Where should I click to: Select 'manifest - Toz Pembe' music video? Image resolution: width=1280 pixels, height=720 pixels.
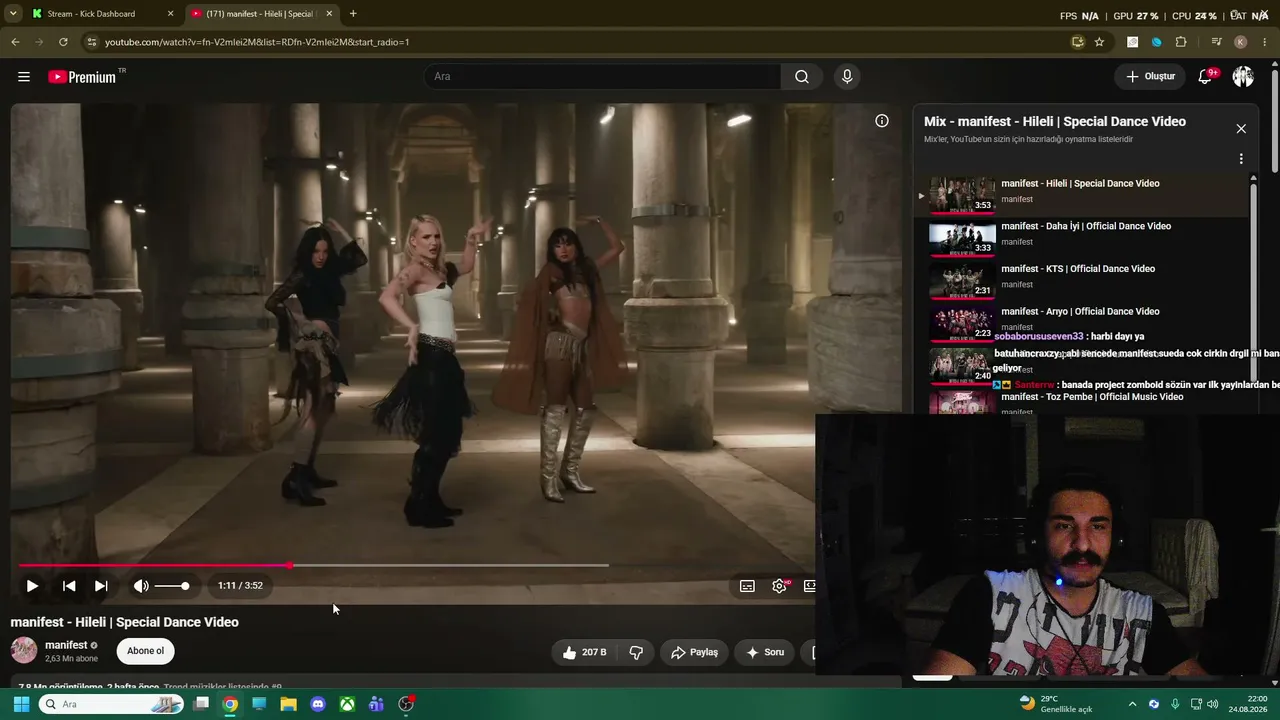1092,397
